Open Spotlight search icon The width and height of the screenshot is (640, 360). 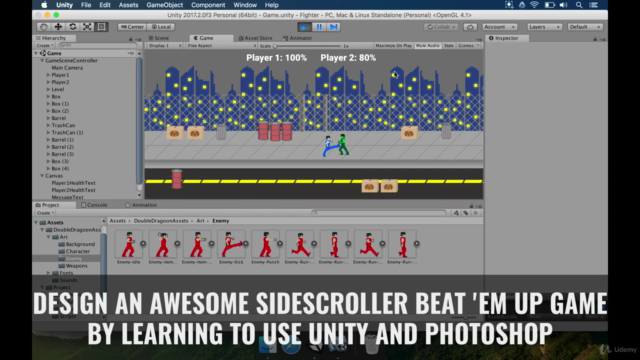pos(579,5)
